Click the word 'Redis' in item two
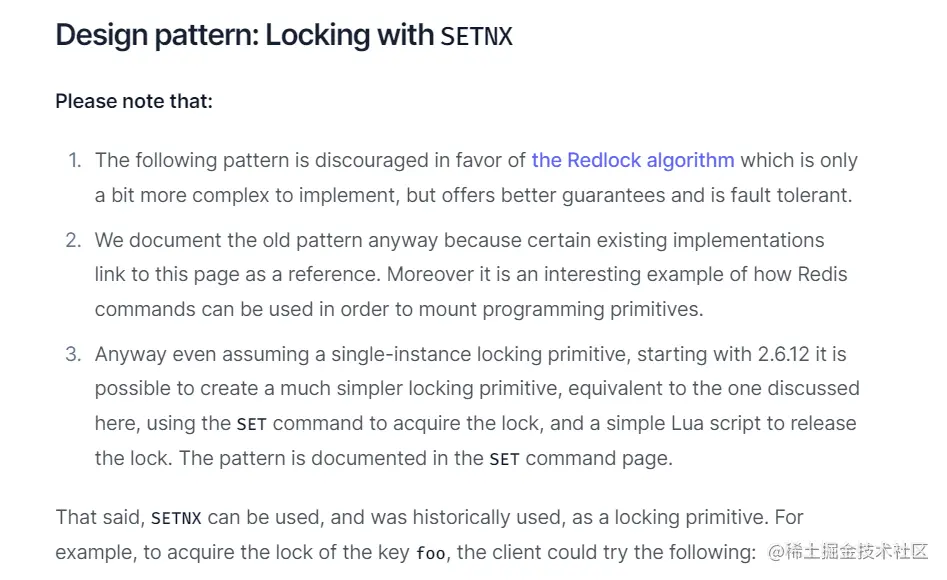This screenshot has width=947, height=580. coord(820,274)
